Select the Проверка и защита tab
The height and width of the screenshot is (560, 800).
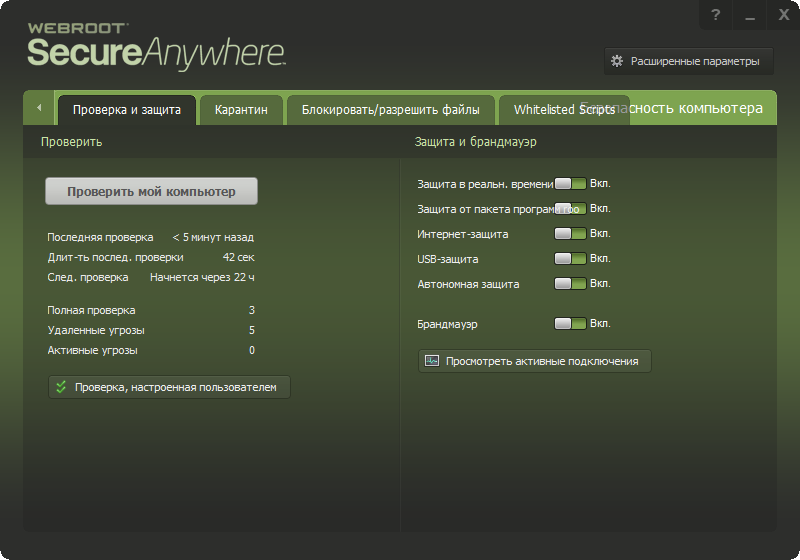[127, 110]
